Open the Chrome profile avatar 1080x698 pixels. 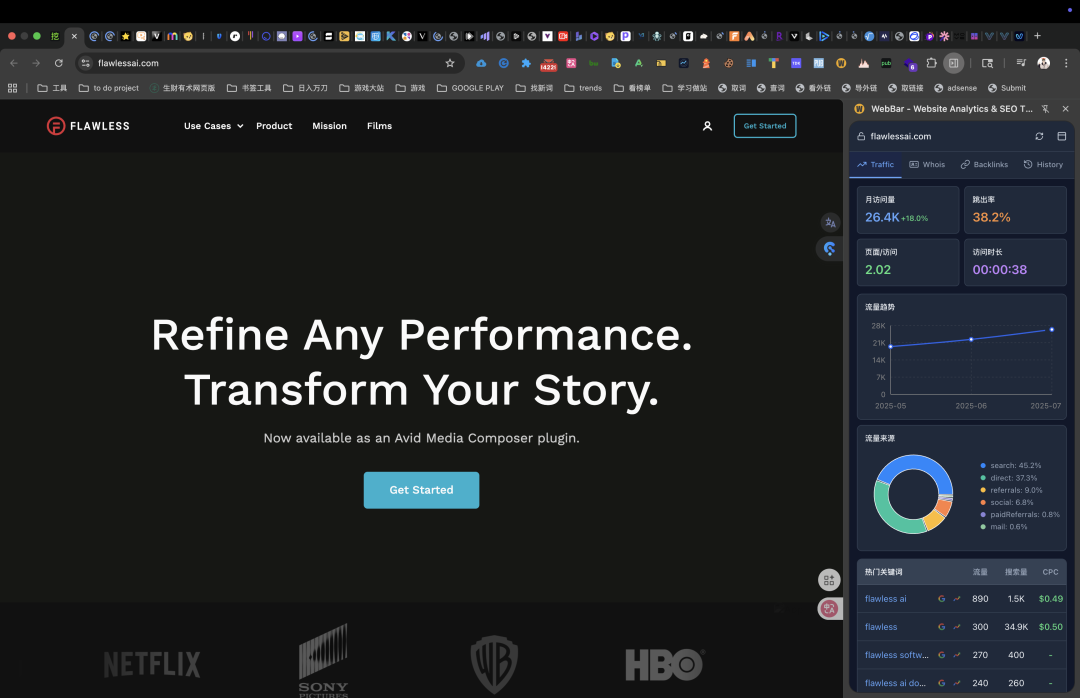1043,63
